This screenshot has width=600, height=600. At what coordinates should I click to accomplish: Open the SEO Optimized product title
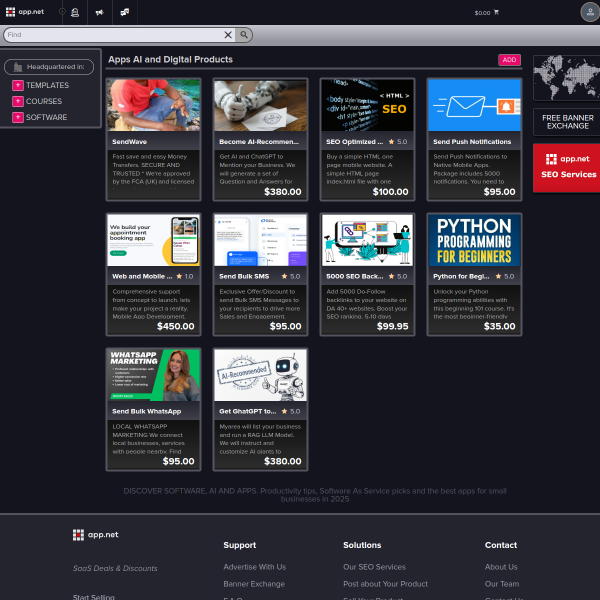[354, 142]
